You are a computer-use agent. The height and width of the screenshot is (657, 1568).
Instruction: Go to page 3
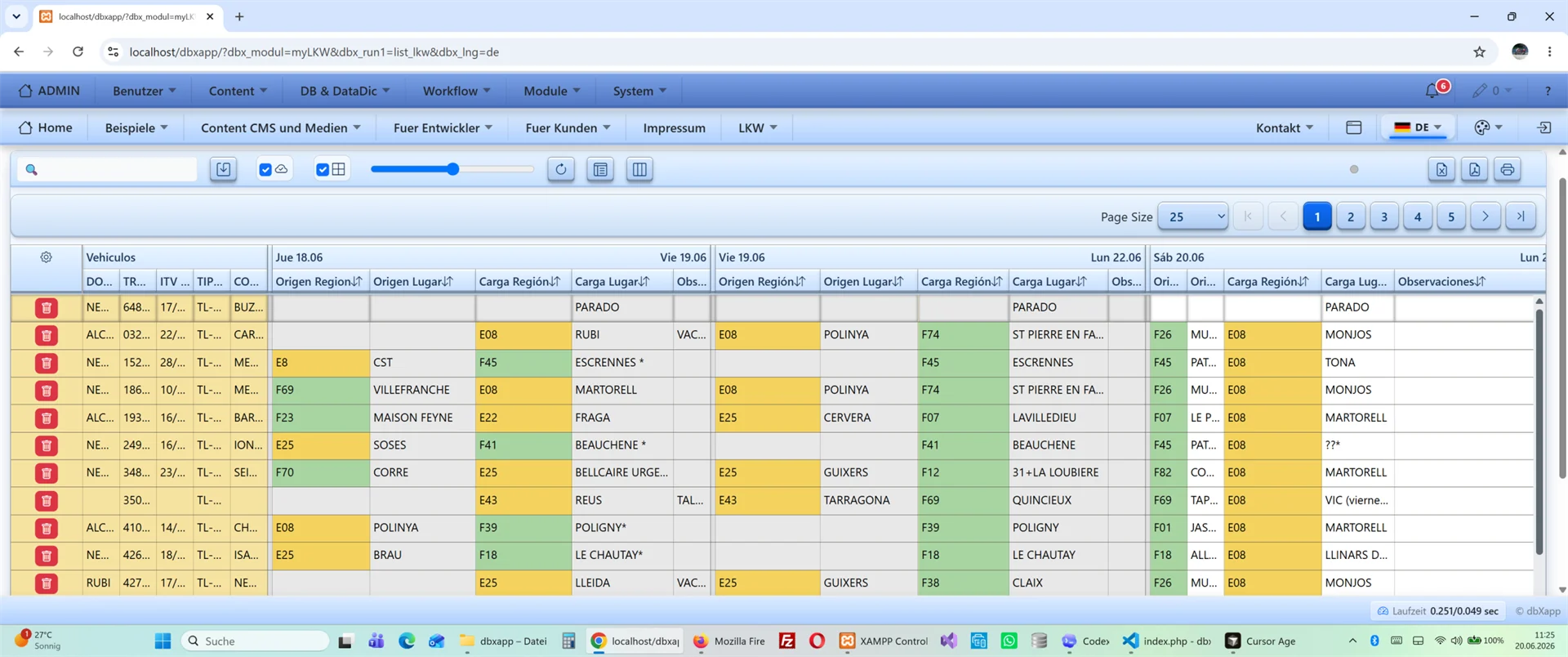[x=1384, y=217]
